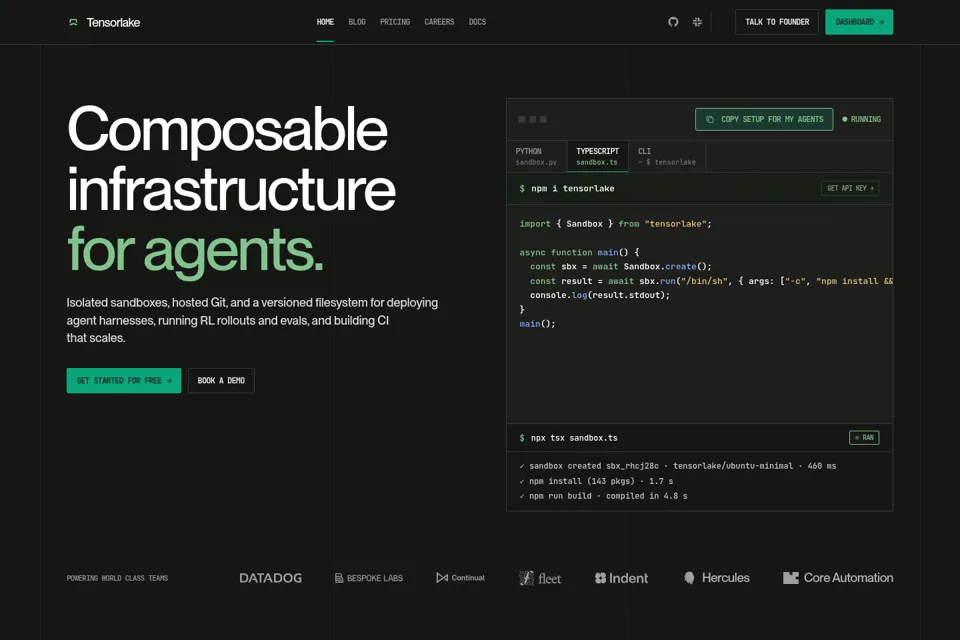This screenshot has width=960, height=640.
Task: Click the Ran status button
Action: click(x=864, y=437)
